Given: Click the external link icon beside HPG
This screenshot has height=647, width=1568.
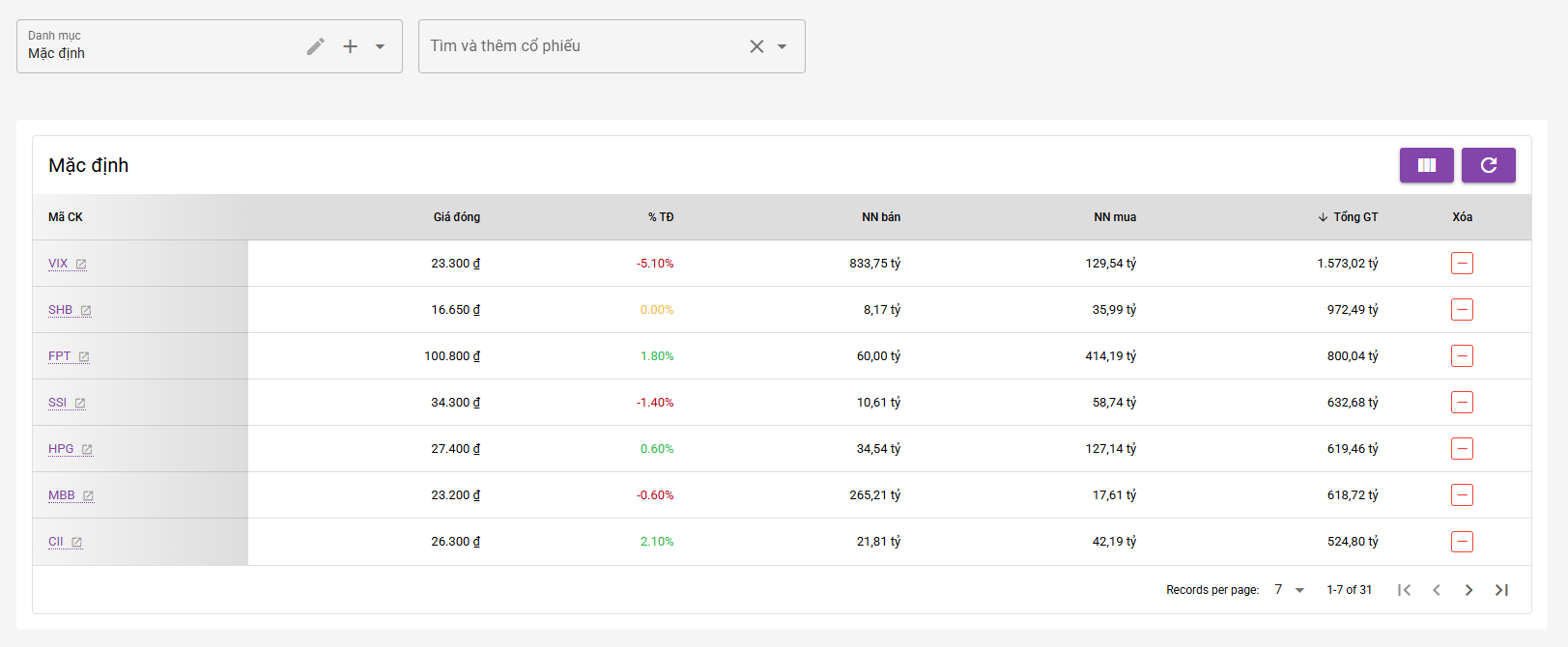Looking at the screenshot, I should tap(87, 450).
